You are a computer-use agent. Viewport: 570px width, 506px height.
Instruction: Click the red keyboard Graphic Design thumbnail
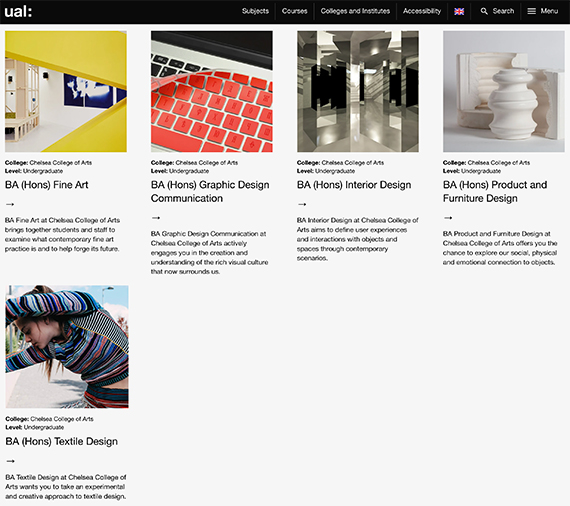click(x=212, y=91)
